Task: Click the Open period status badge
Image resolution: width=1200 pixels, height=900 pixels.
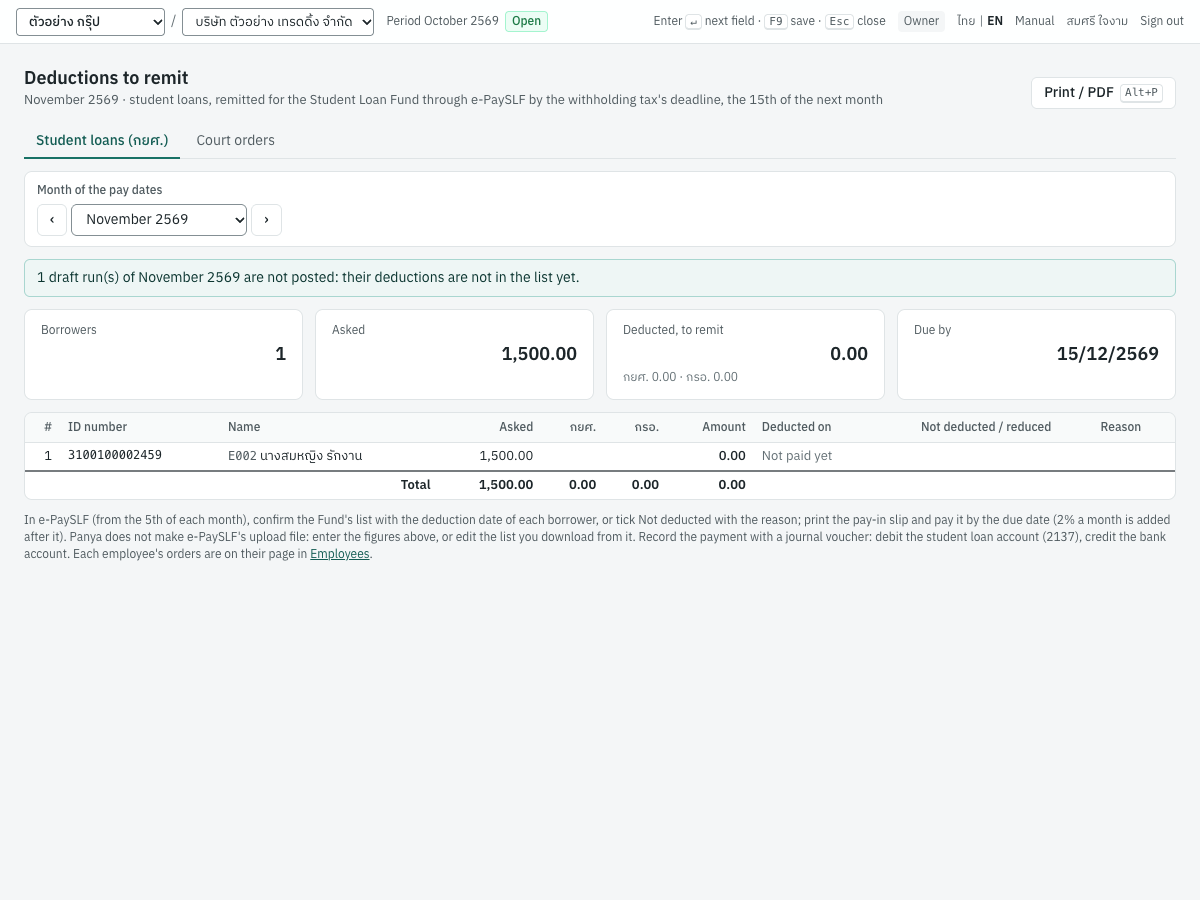Action: pyautogui.click(x=526, y=21)
